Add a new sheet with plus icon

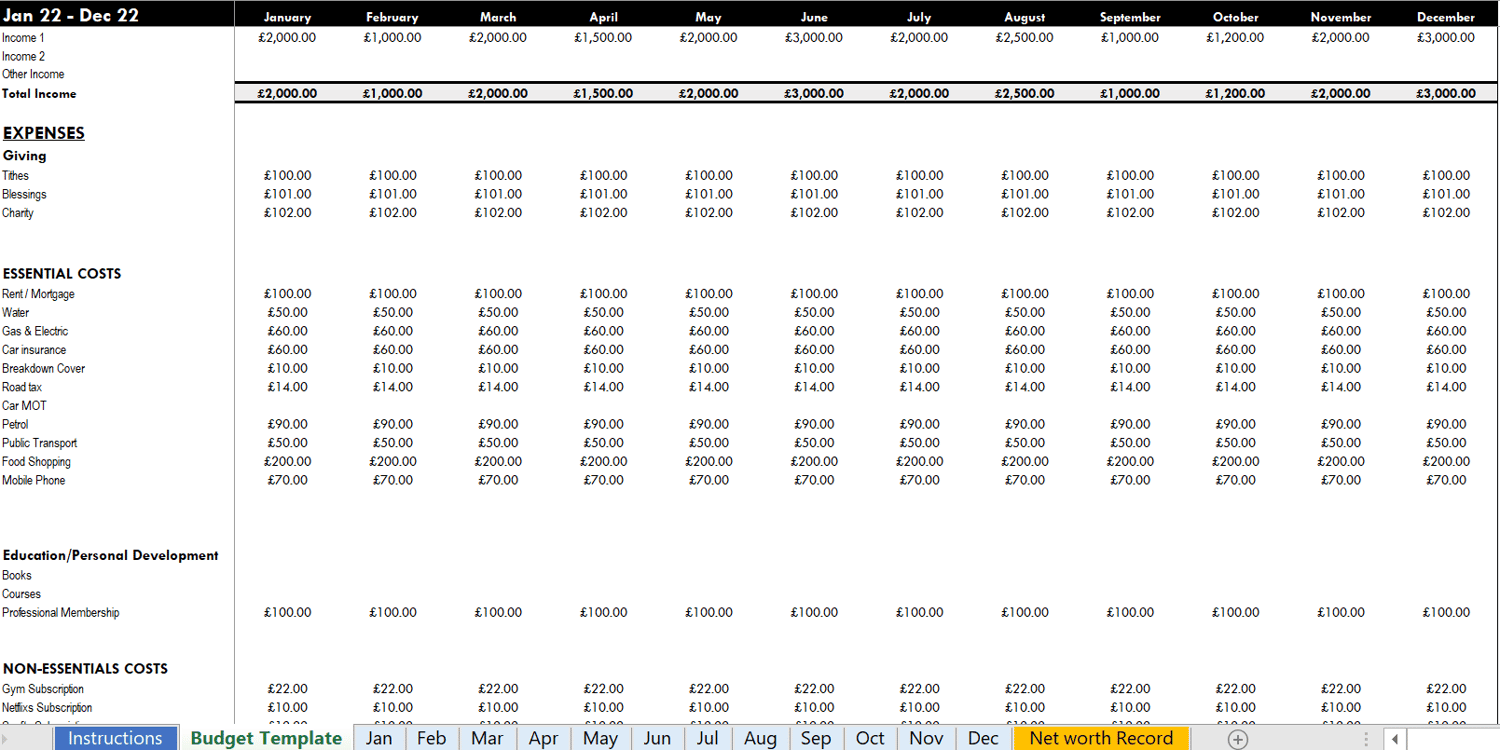[x=1237, y=739]
